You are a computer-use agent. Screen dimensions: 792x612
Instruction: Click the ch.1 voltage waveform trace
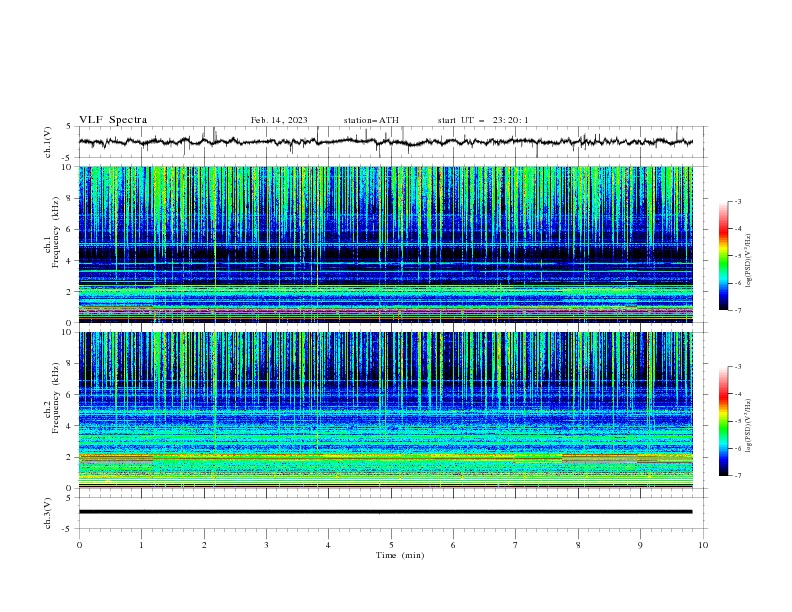click(385, 142)
